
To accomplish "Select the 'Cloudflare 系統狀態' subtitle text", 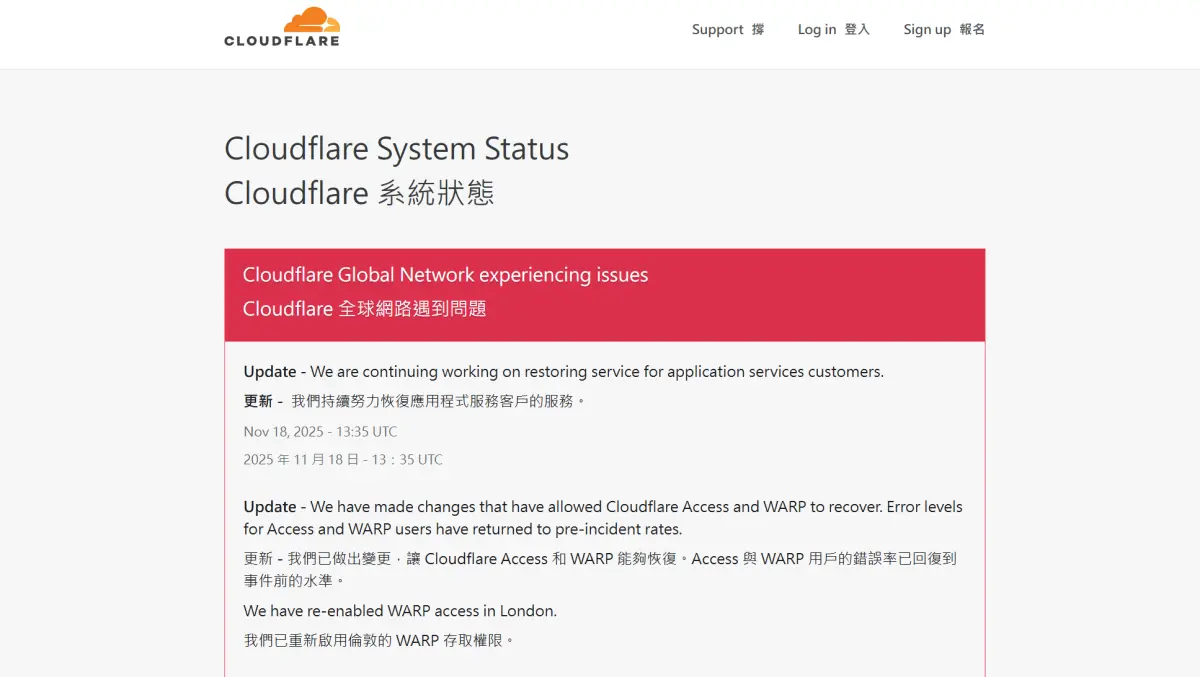I will [x=358, y=192].
